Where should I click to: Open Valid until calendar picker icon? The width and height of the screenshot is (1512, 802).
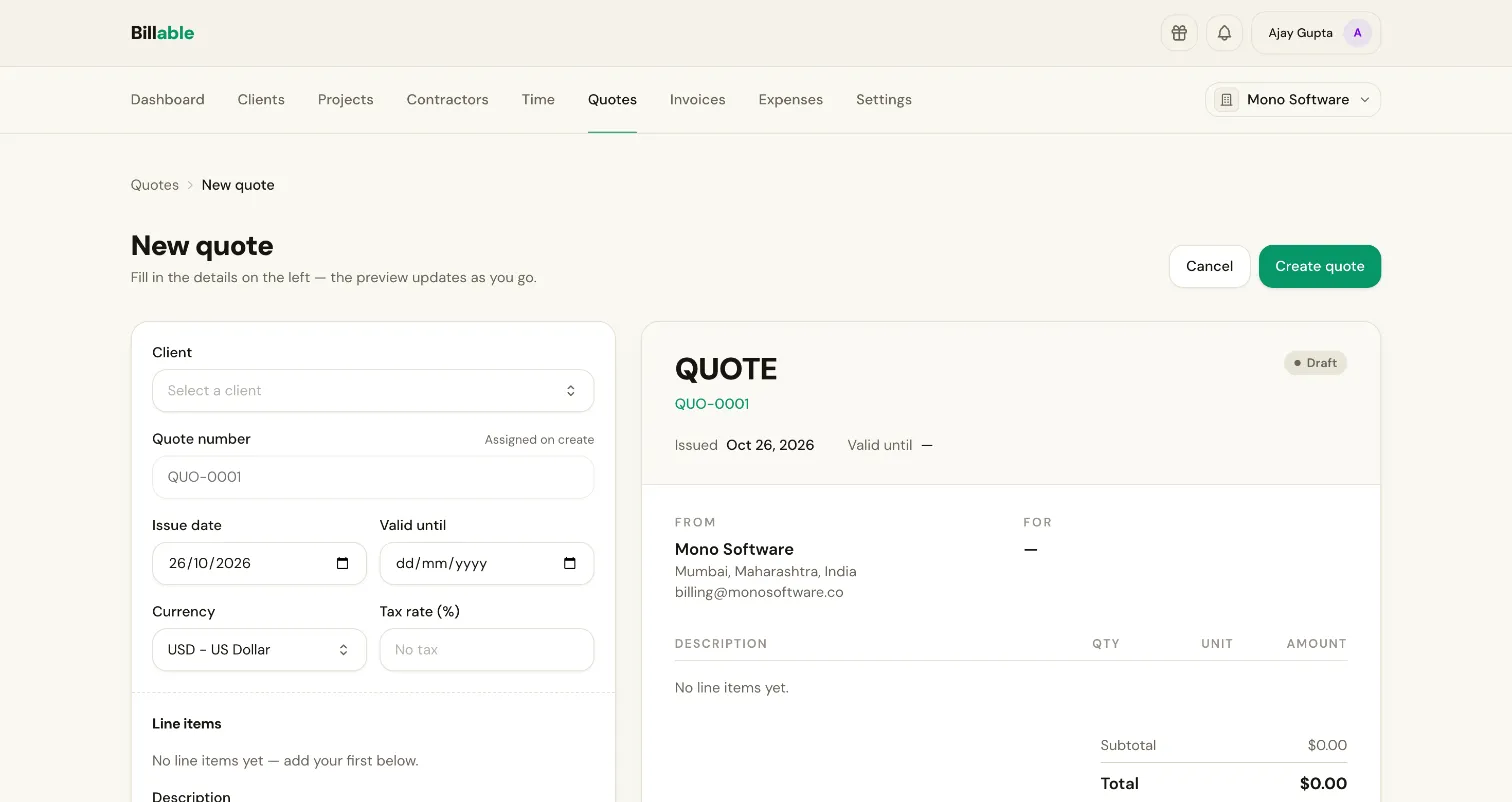pos(570,563)
